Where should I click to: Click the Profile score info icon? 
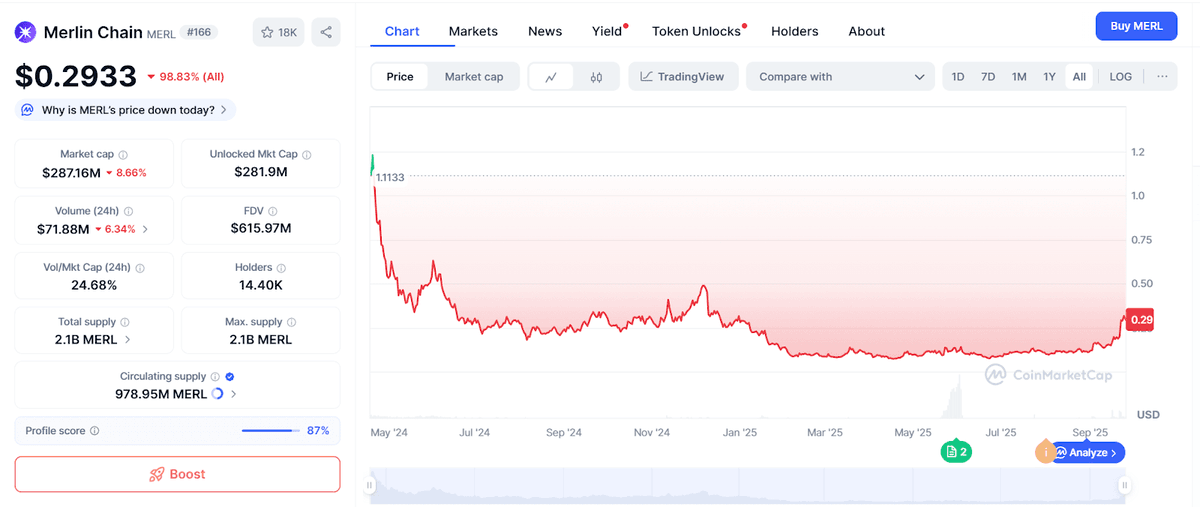point(95,431)
